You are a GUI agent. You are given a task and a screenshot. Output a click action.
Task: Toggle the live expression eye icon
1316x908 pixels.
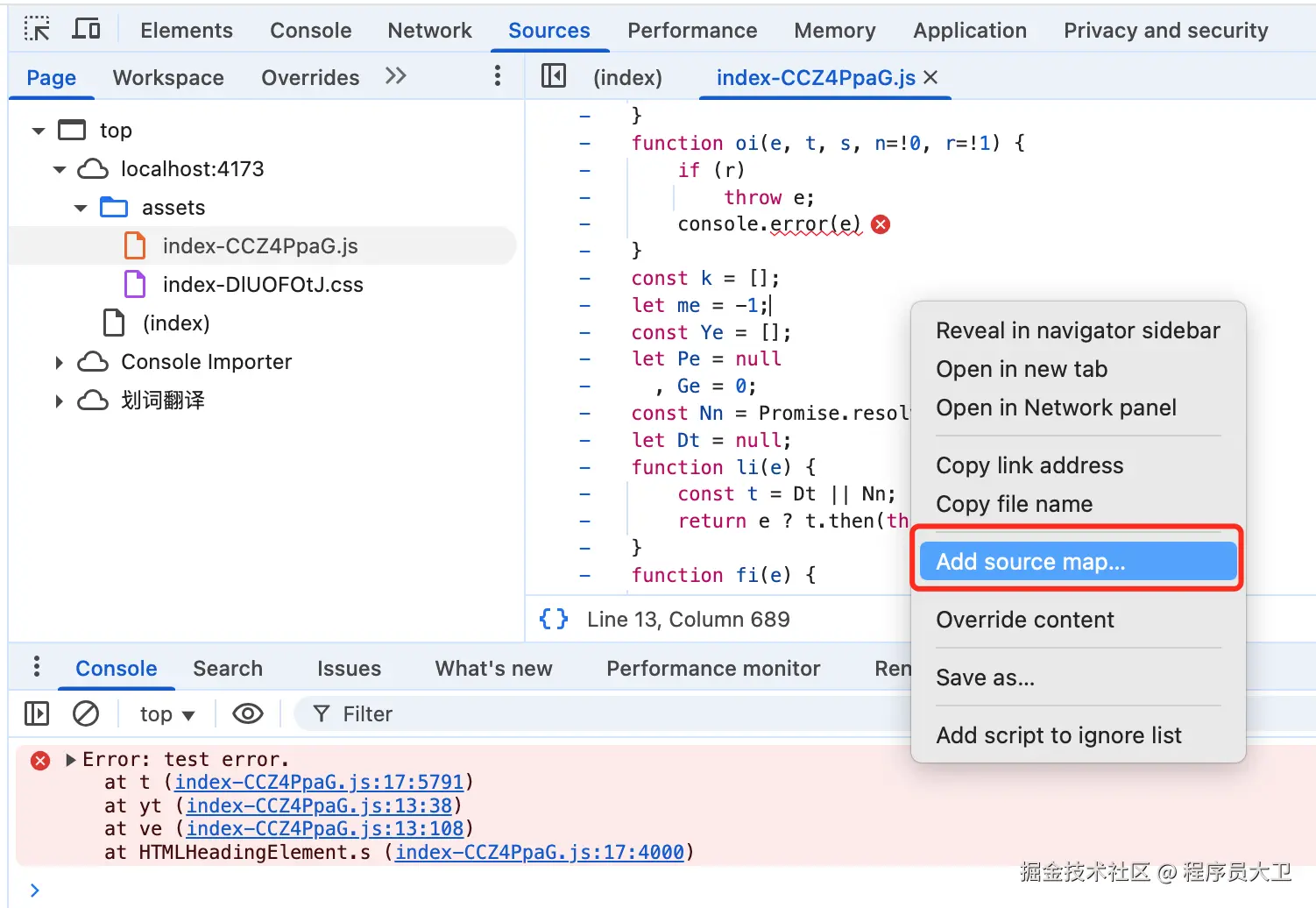coord(248,714)
